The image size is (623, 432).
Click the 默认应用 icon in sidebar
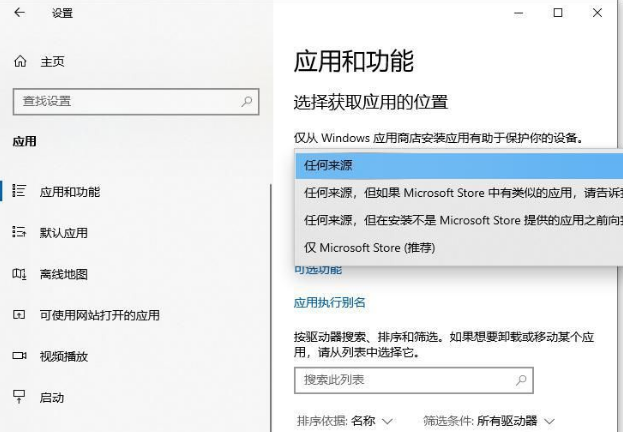(19, 232)
